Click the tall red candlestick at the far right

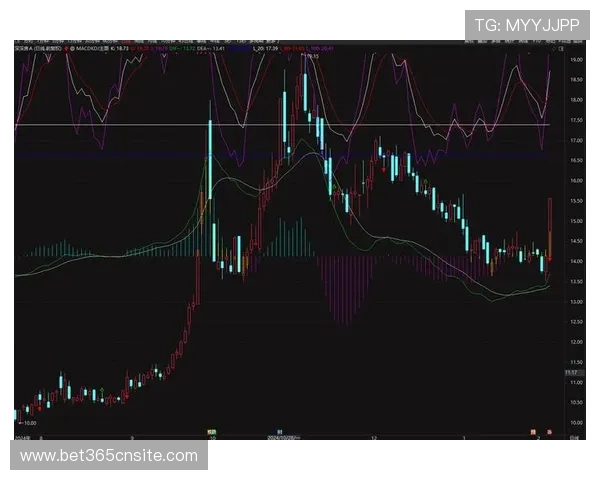point(551,228)
